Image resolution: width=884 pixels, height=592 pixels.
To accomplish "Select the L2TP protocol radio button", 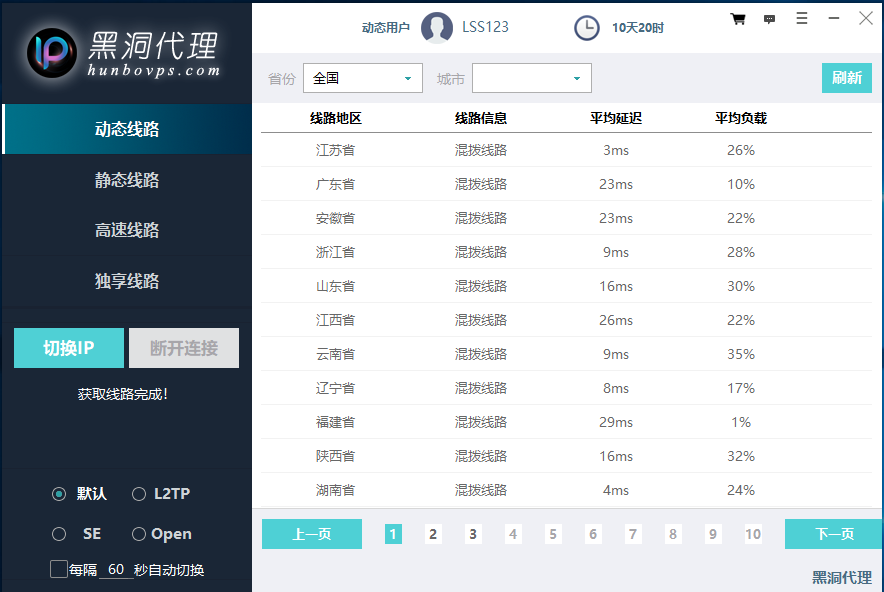I will (x=139, y=494).
